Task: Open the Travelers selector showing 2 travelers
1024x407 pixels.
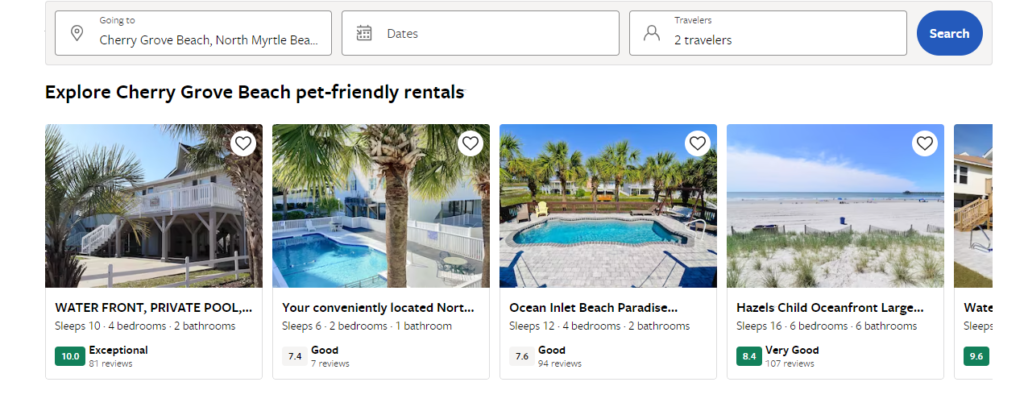Action: [767, 33]
